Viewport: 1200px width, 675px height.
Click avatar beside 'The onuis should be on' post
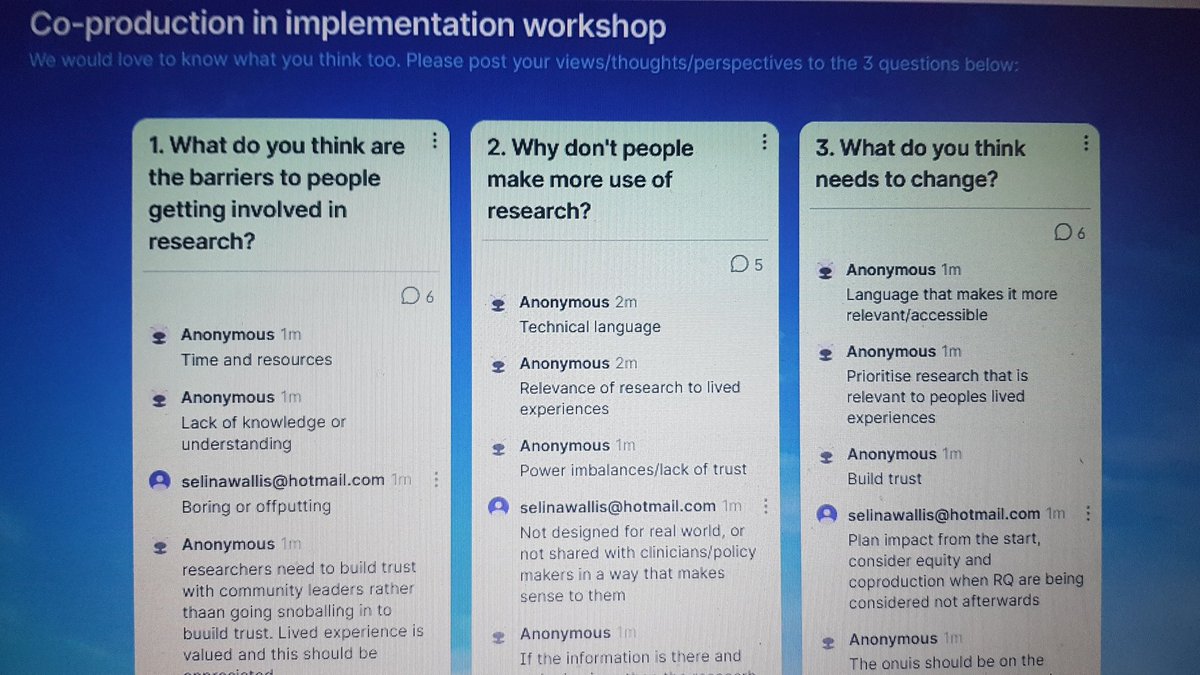827,641
